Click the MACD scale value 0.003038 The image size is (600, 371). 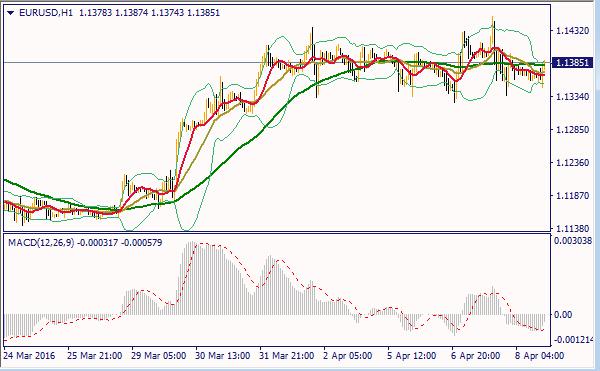pyautogui.click(x=573, y=241)
